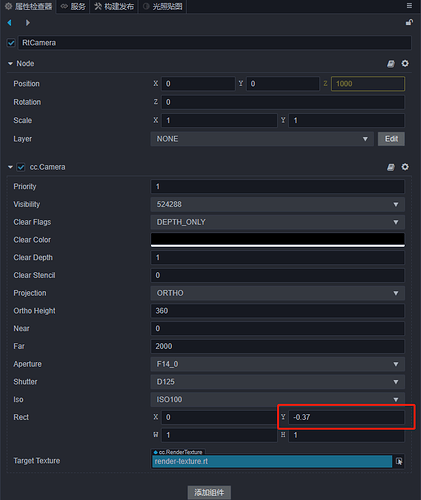The width and height of the screenshot is (421, 500).
Task: Click the Priority input field
Action: tap(278, 187)
